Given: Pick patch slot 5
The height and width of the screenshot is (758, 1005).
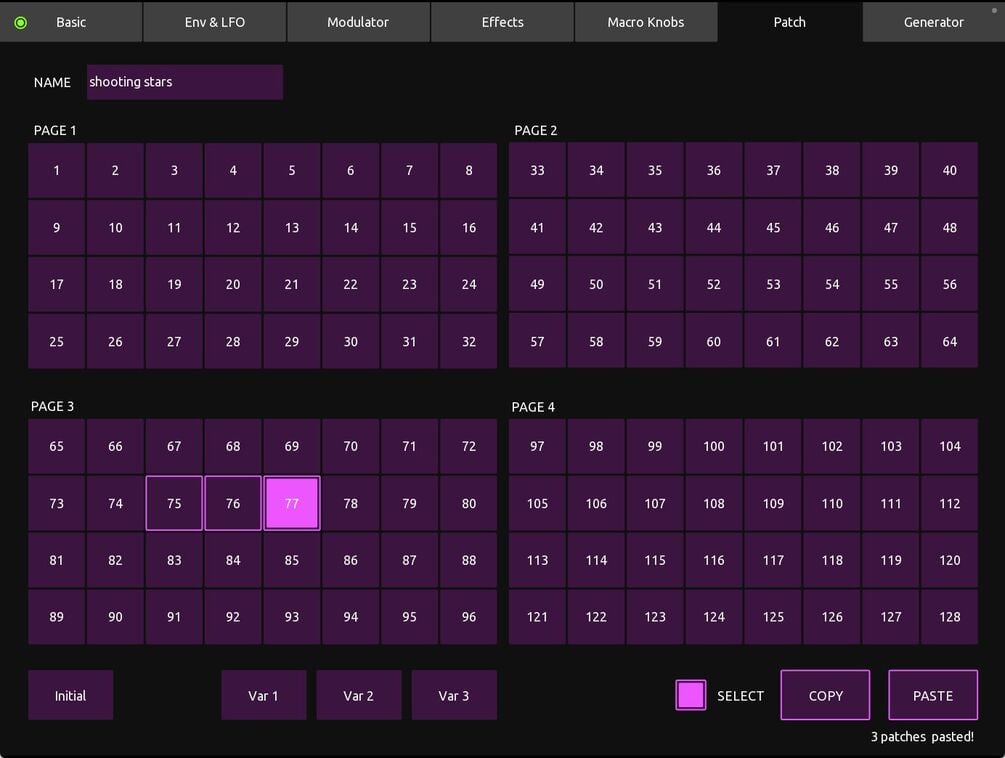Looking at the screenshot, I should point(292,170).
